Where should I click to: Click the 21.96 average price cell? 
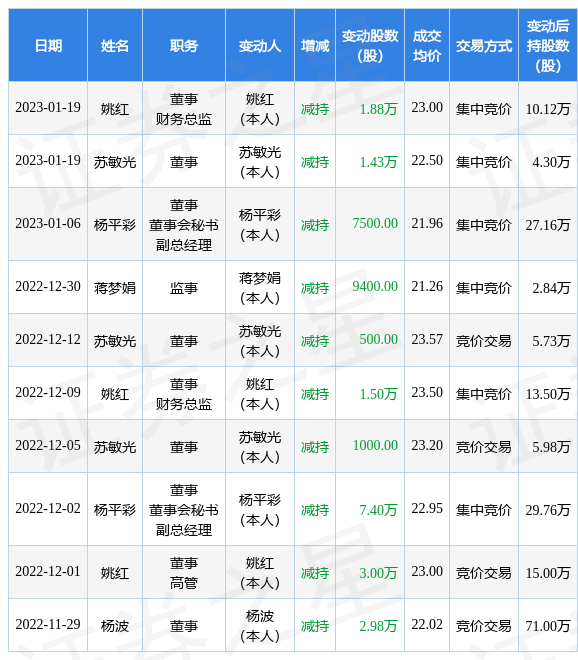point(427,224)
